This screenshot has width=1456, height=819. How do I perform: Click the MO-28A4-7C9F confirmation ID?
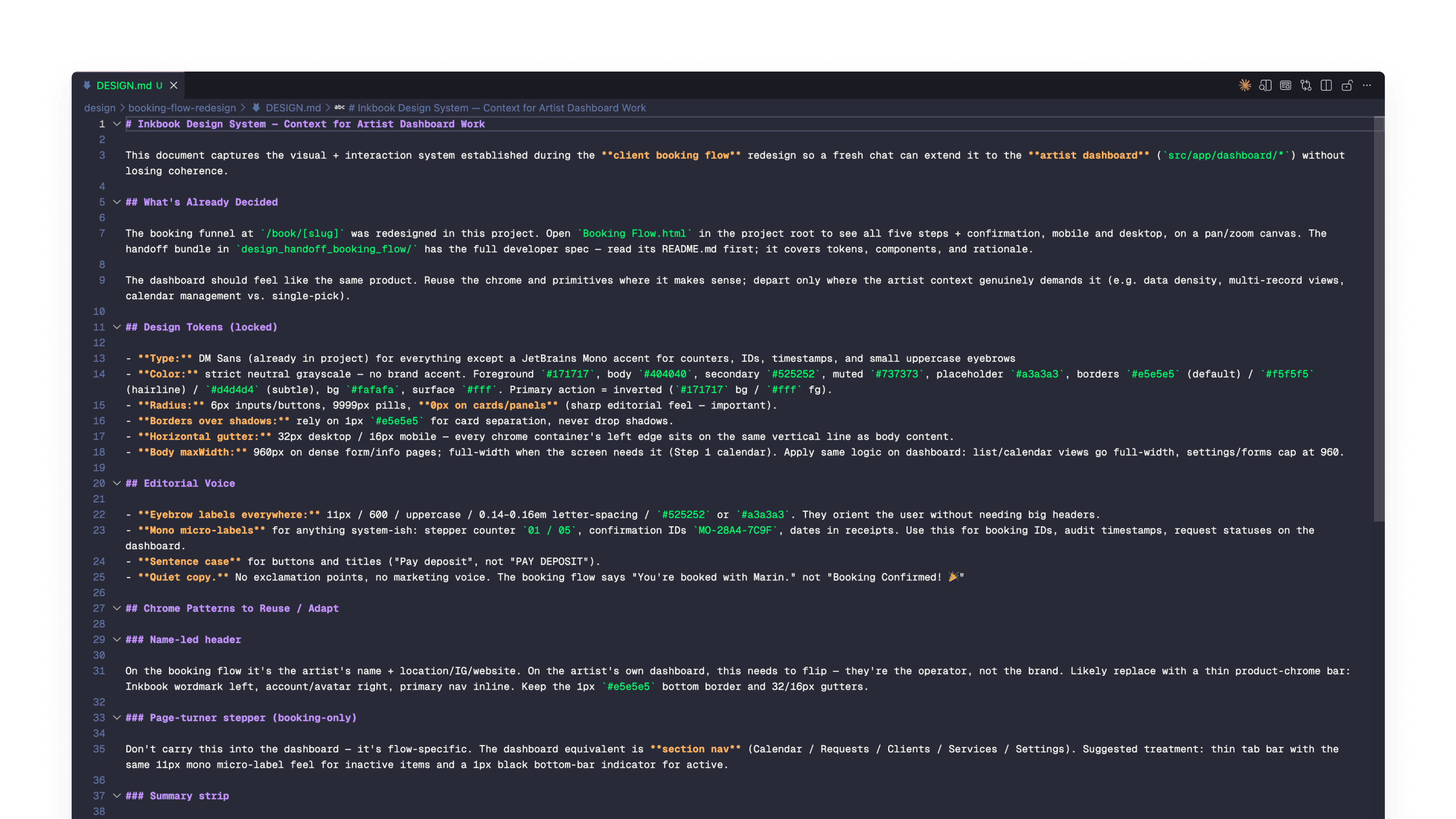(735, 530)
